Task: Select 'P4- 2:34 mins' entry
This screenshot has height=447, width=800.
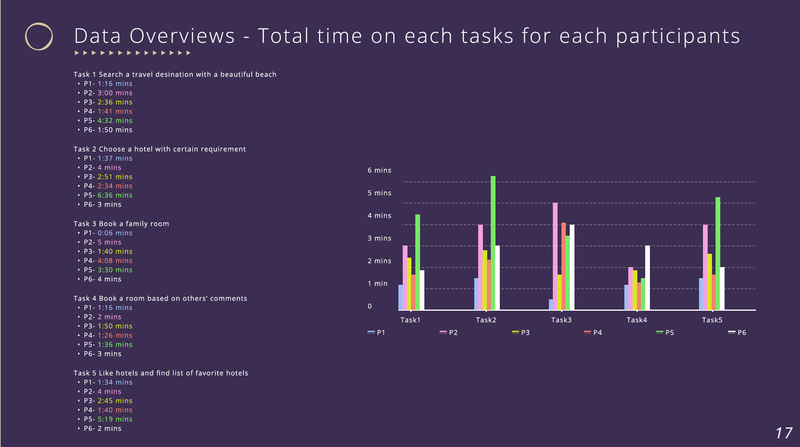Action: tap(108, 186)
